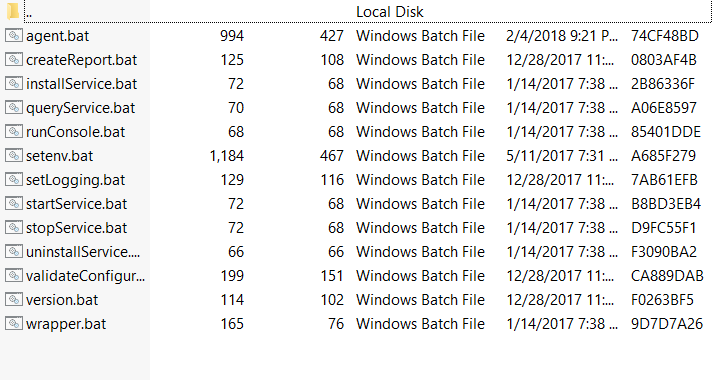Click the parent folder icon
The height and width of the screenshot is (389, 712).
[13, 11]
